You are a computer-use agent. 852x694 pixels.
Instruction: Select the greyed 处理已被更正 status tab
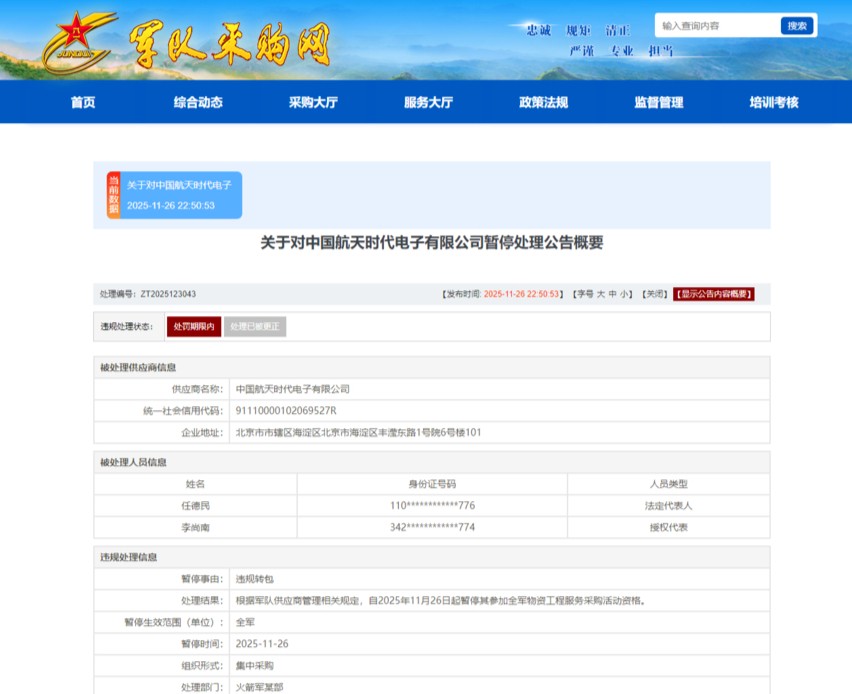pyautogui.click(x=255, y=326)
